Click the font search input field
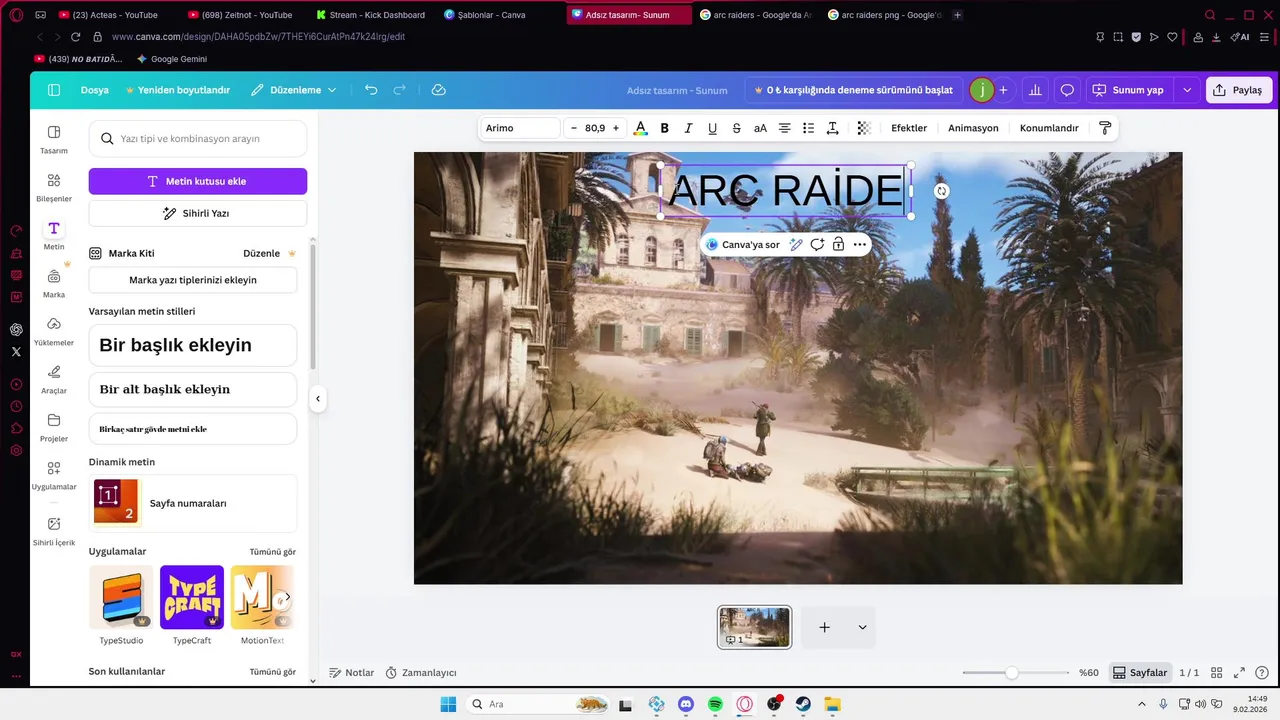Viewport: 1280px width, 720px height. [198, 139]
